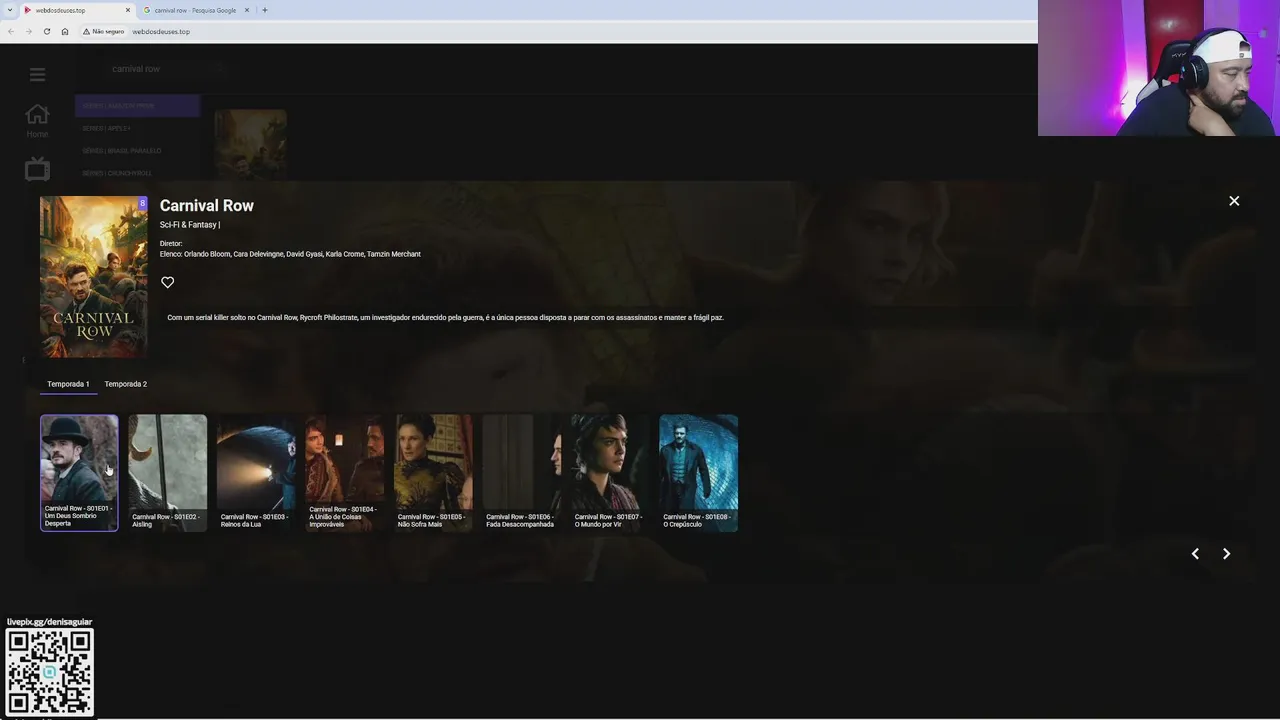The height and width of the screenshot is (720, 1280).
Task: Click the rating badge on the poster
Action: pyautogui.click(x=142, y=203)
